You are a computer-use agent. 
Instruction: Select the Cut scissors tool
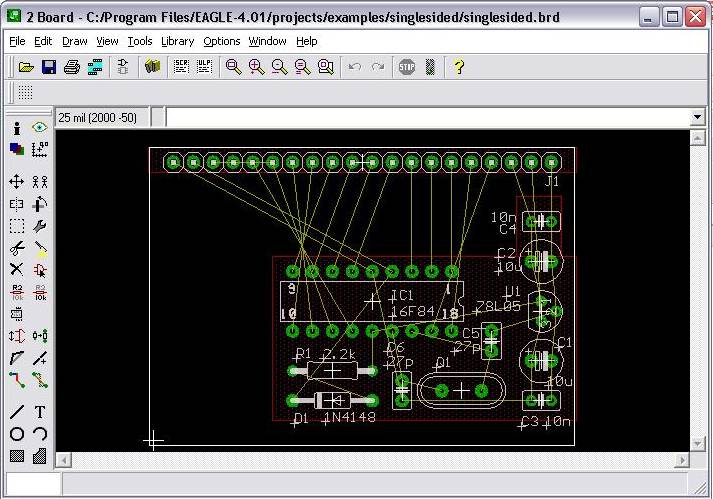click(17, 248)
